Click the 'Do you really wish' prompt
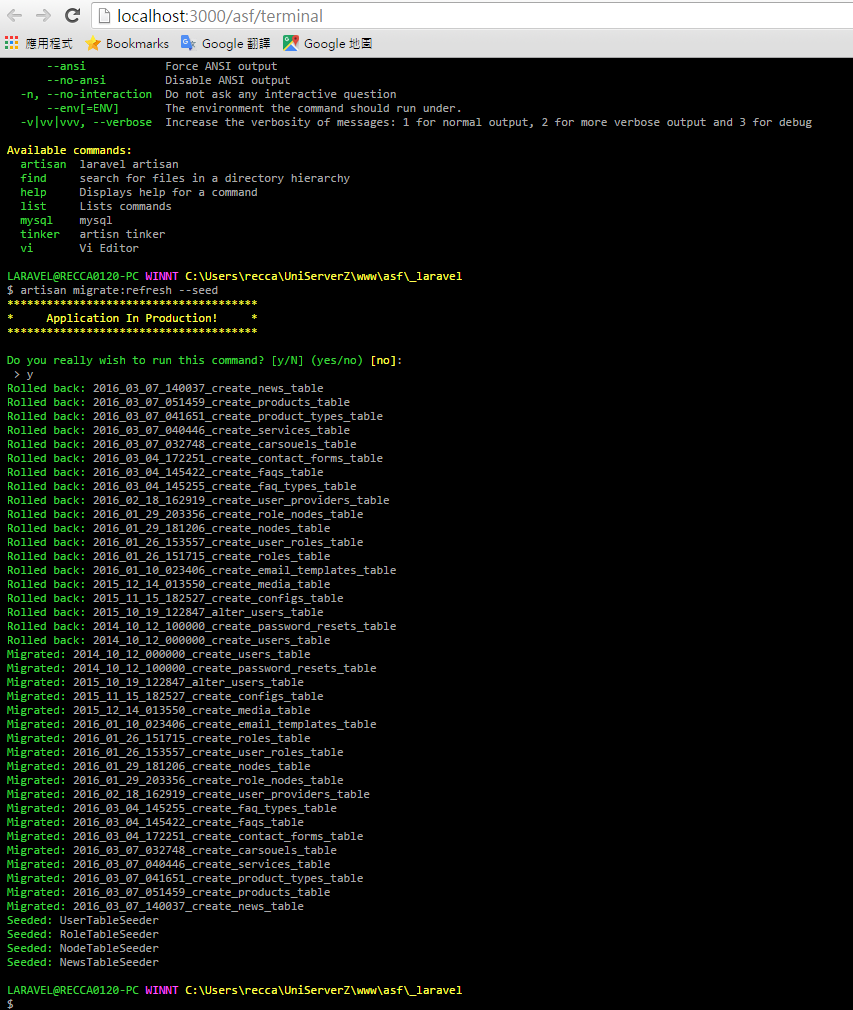Screen dimensions: 853x1010 point(204,360)
